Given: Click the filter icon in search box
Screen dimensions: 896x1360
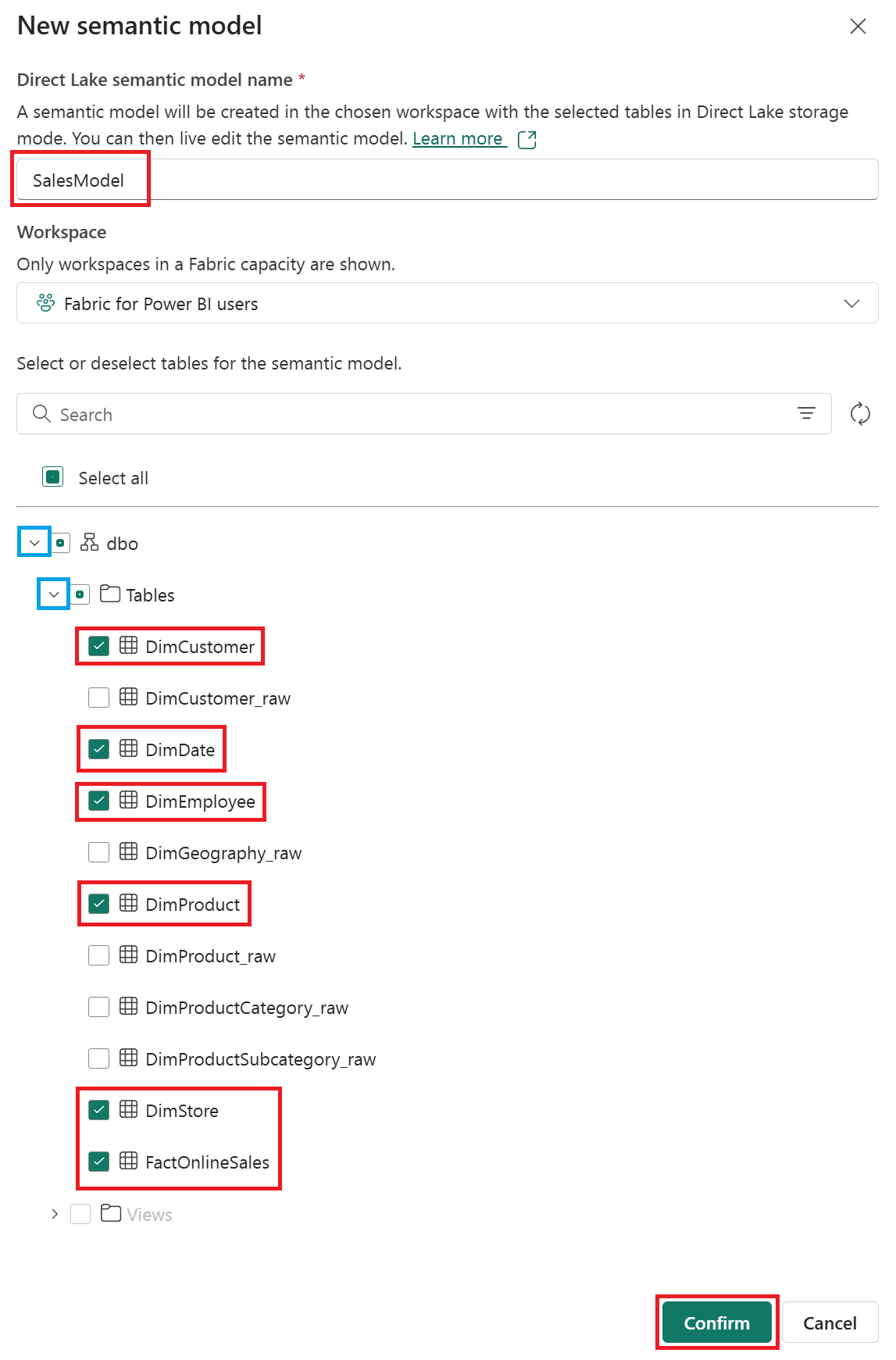Looking at the screenshot, I should 806,413.
